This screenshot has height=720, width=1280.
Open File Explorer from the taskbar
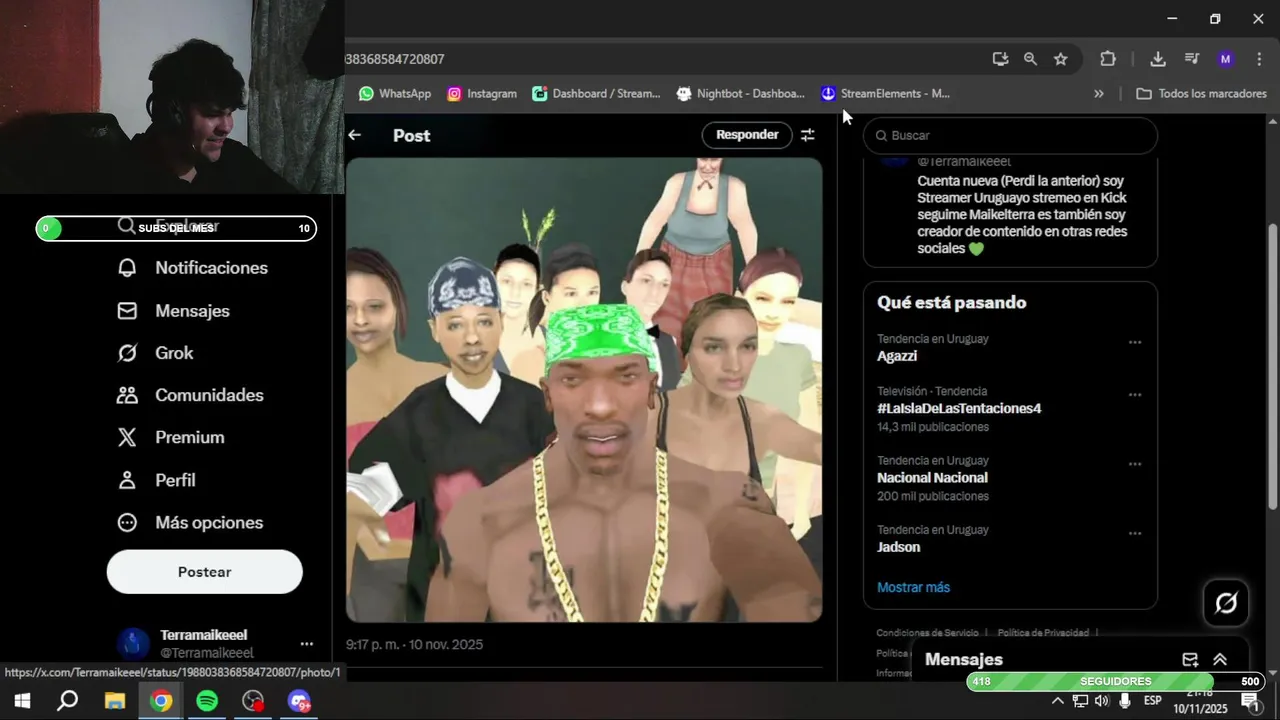[114, 701]
